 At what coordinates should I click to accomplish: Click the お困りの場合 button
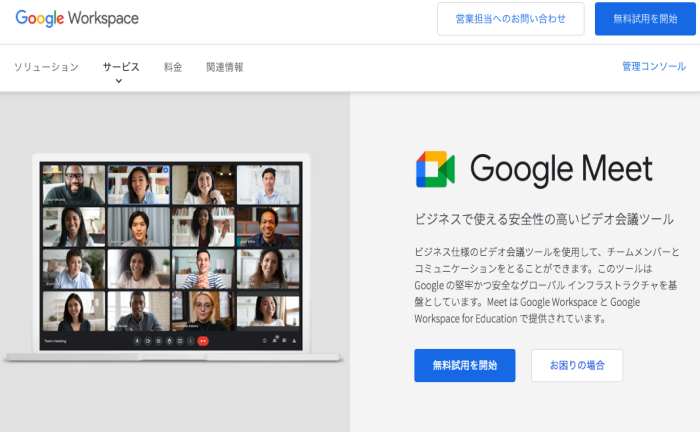[x=577, y=366]
